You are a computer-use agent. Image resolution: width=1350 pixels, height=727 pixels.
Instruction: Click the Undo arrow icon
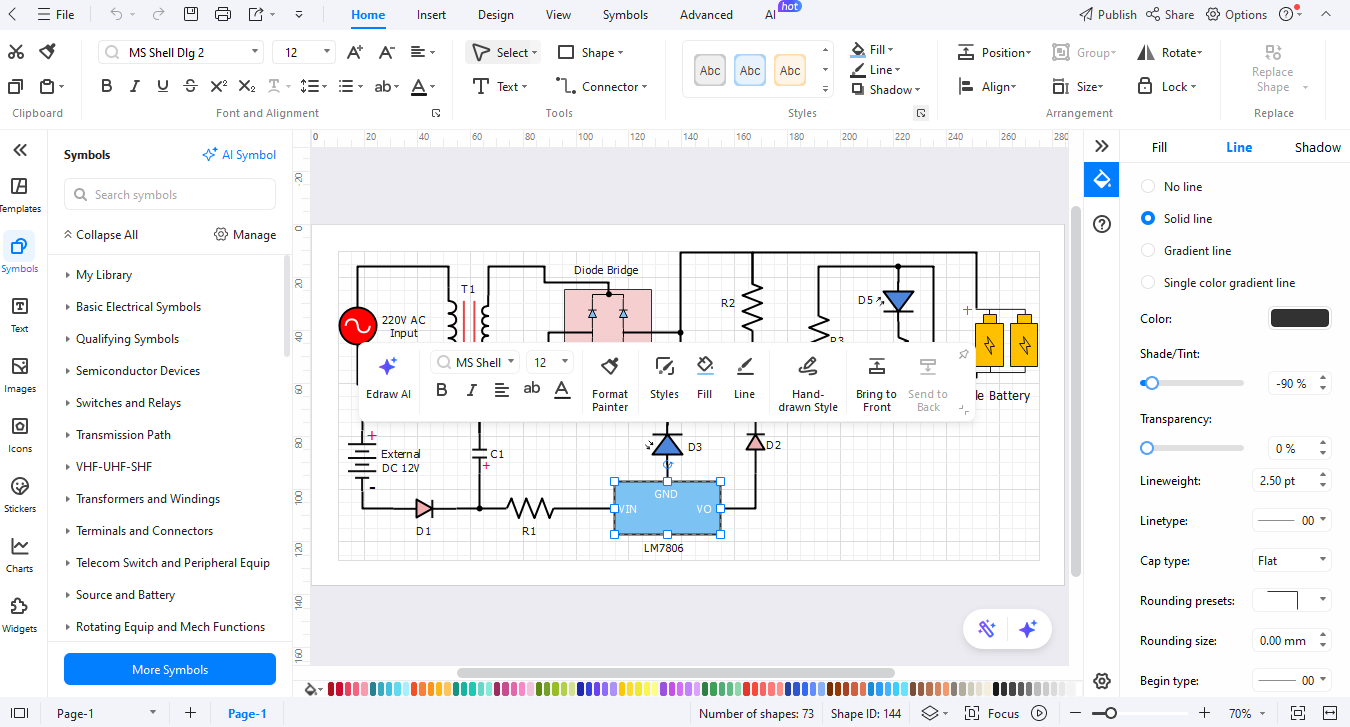116,15
